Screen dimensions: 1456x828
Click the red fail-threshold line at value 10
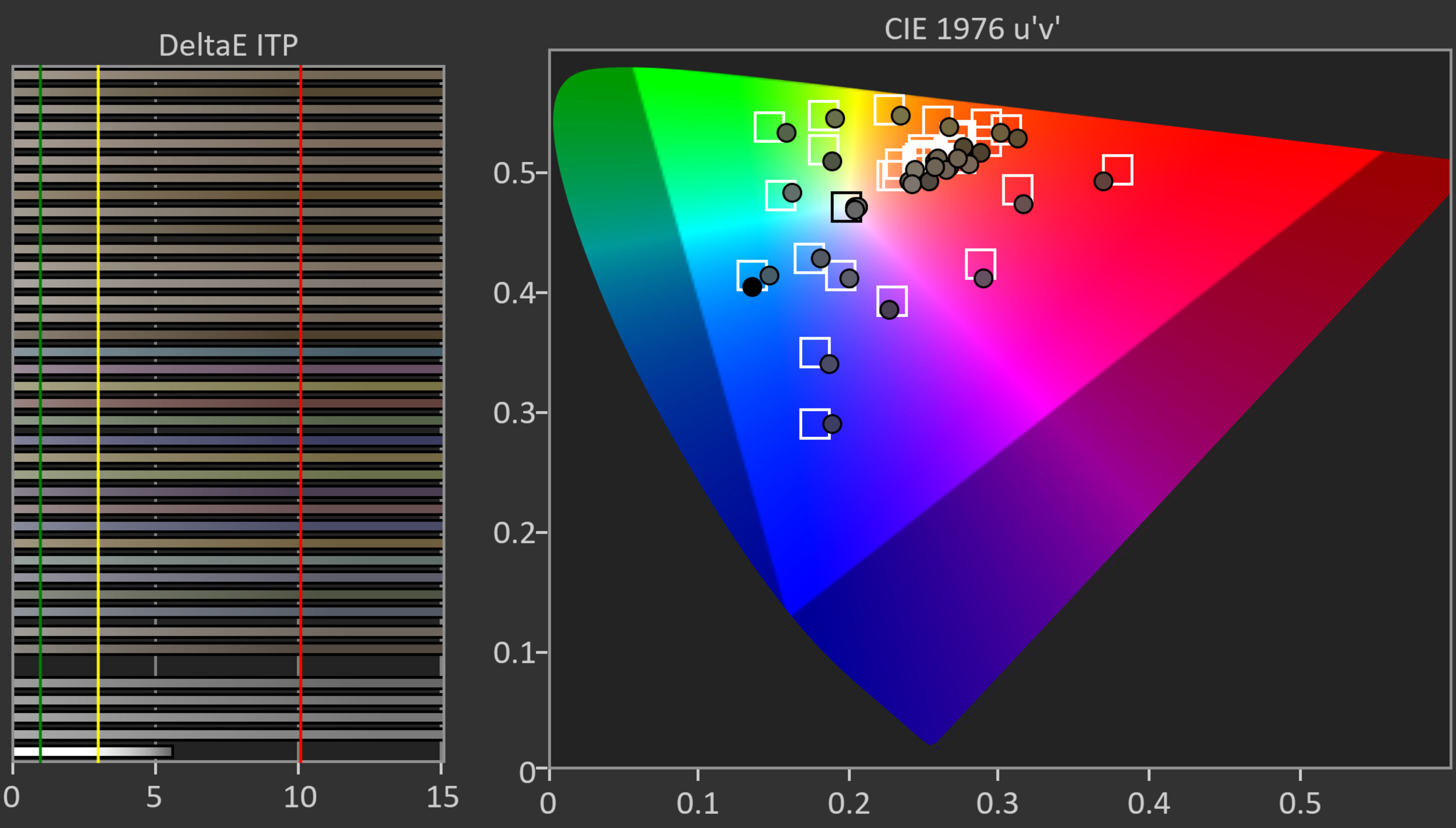click(301, 398)
